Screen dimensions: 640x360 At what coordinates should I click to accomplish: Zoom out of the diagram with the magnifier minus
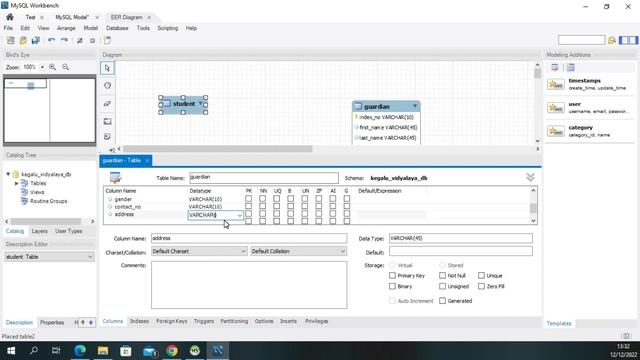coord(65,67)
